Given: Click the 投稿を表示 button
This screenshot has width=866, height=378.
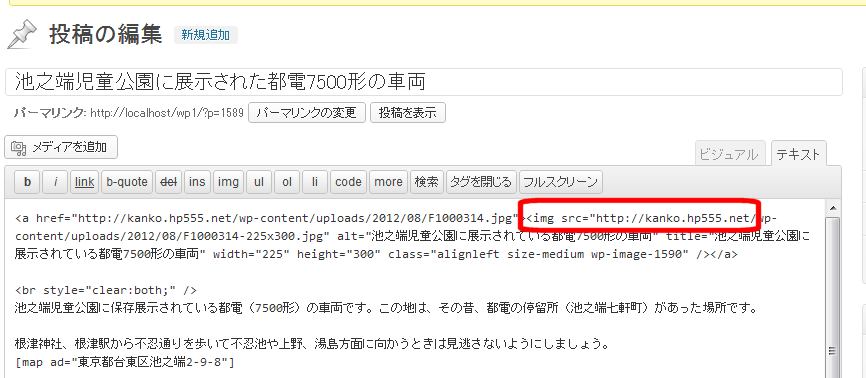Looking at the screenshot, I should click(x=408, y=113).
